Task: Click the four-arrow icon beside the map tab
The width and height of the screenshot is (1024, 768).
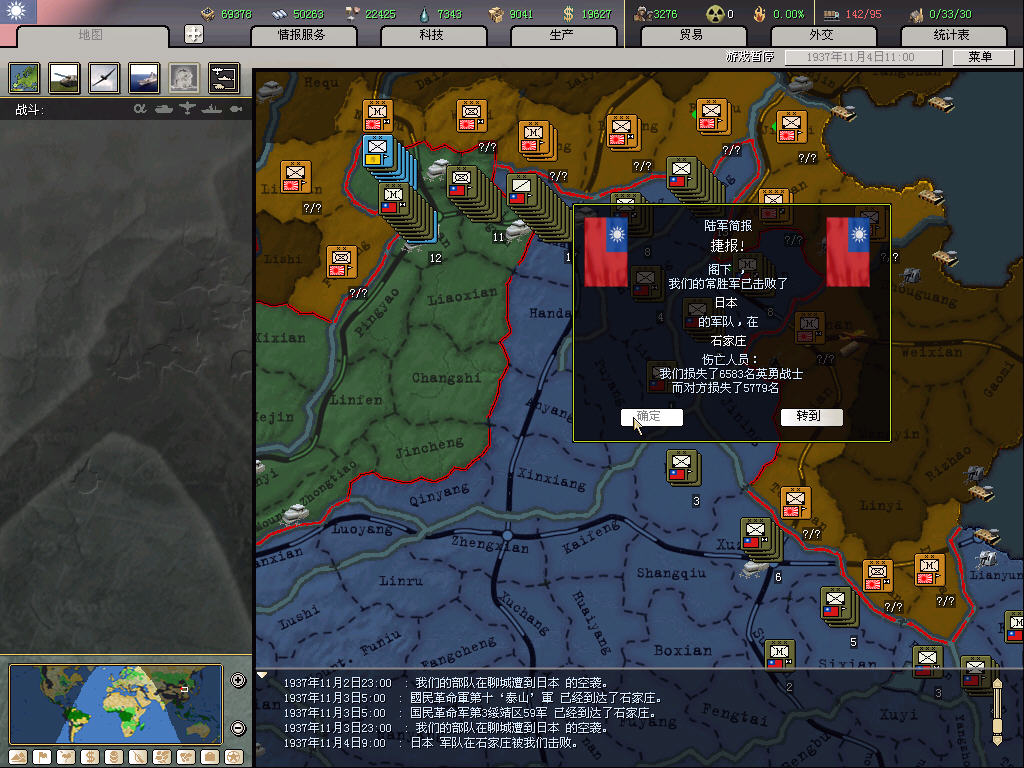Action: [194, 34]
